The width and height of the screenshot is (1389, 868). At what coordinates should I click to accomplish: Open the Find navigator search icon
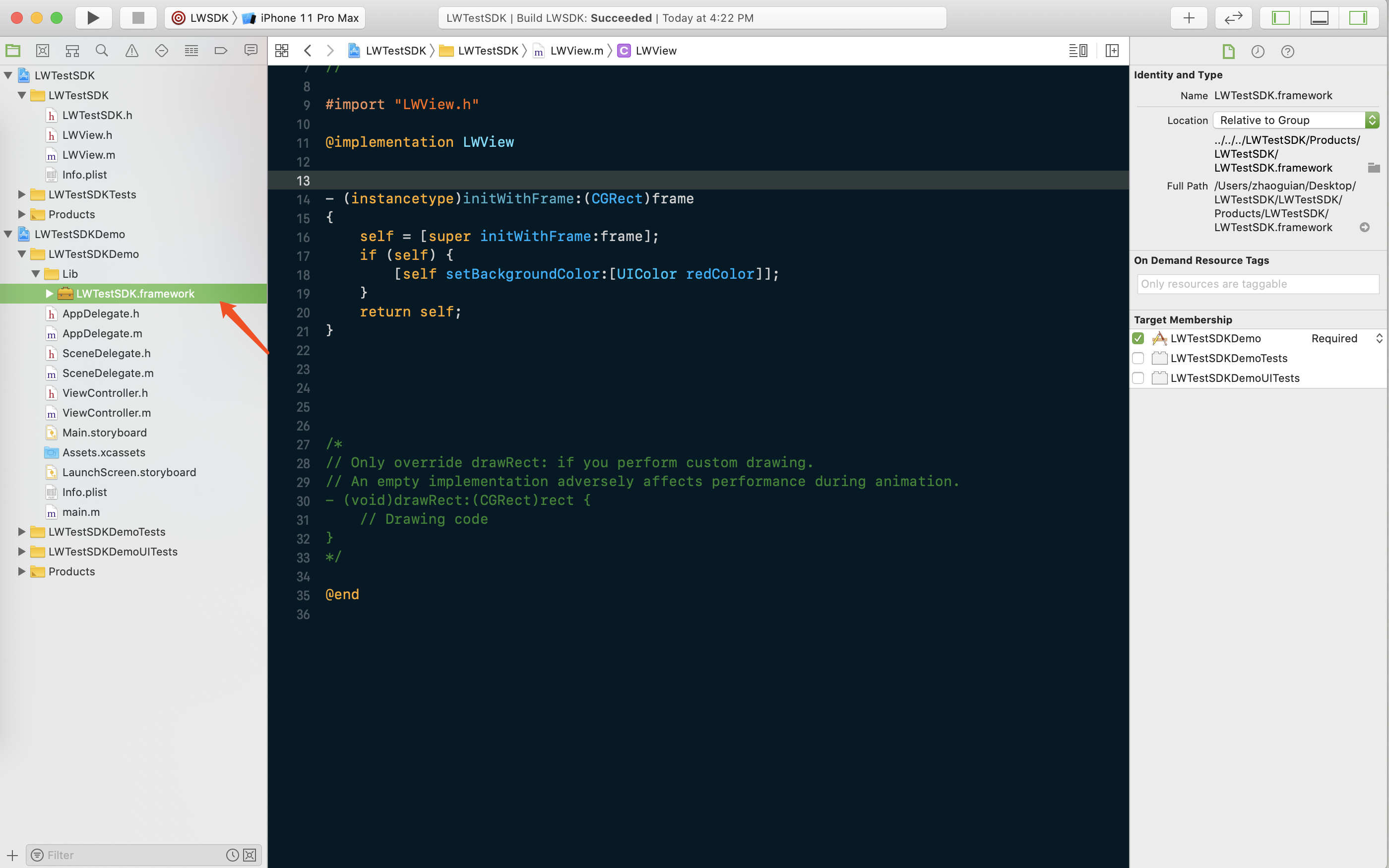pos(102,51)
